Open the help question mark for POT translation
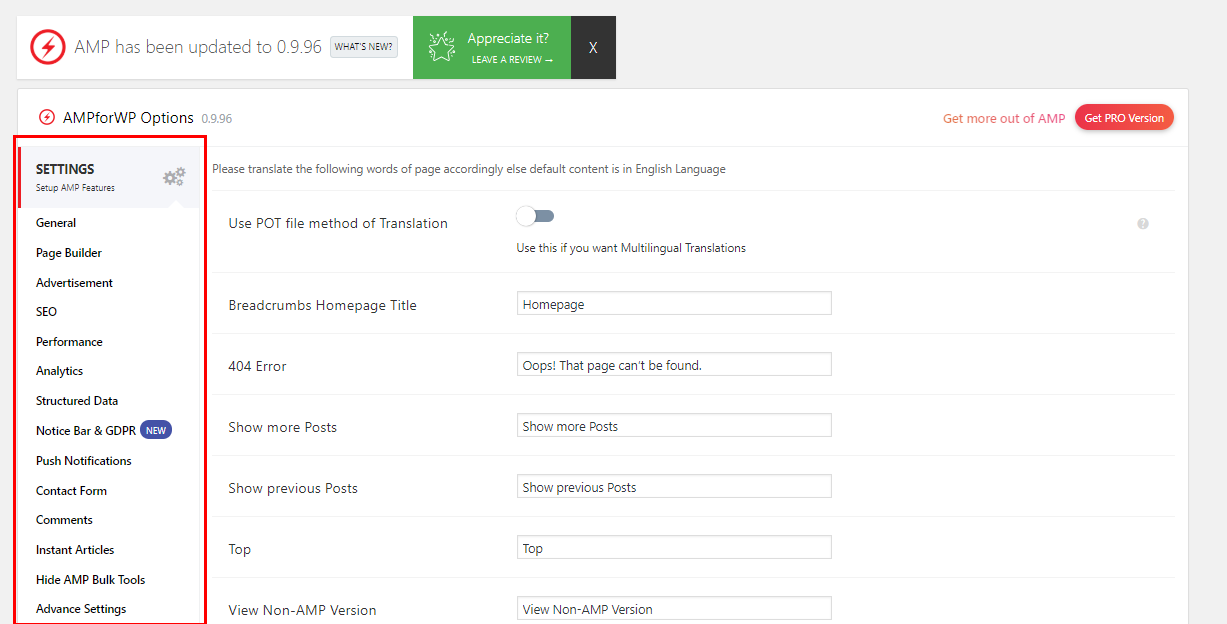 click(x=1143, y=224)
